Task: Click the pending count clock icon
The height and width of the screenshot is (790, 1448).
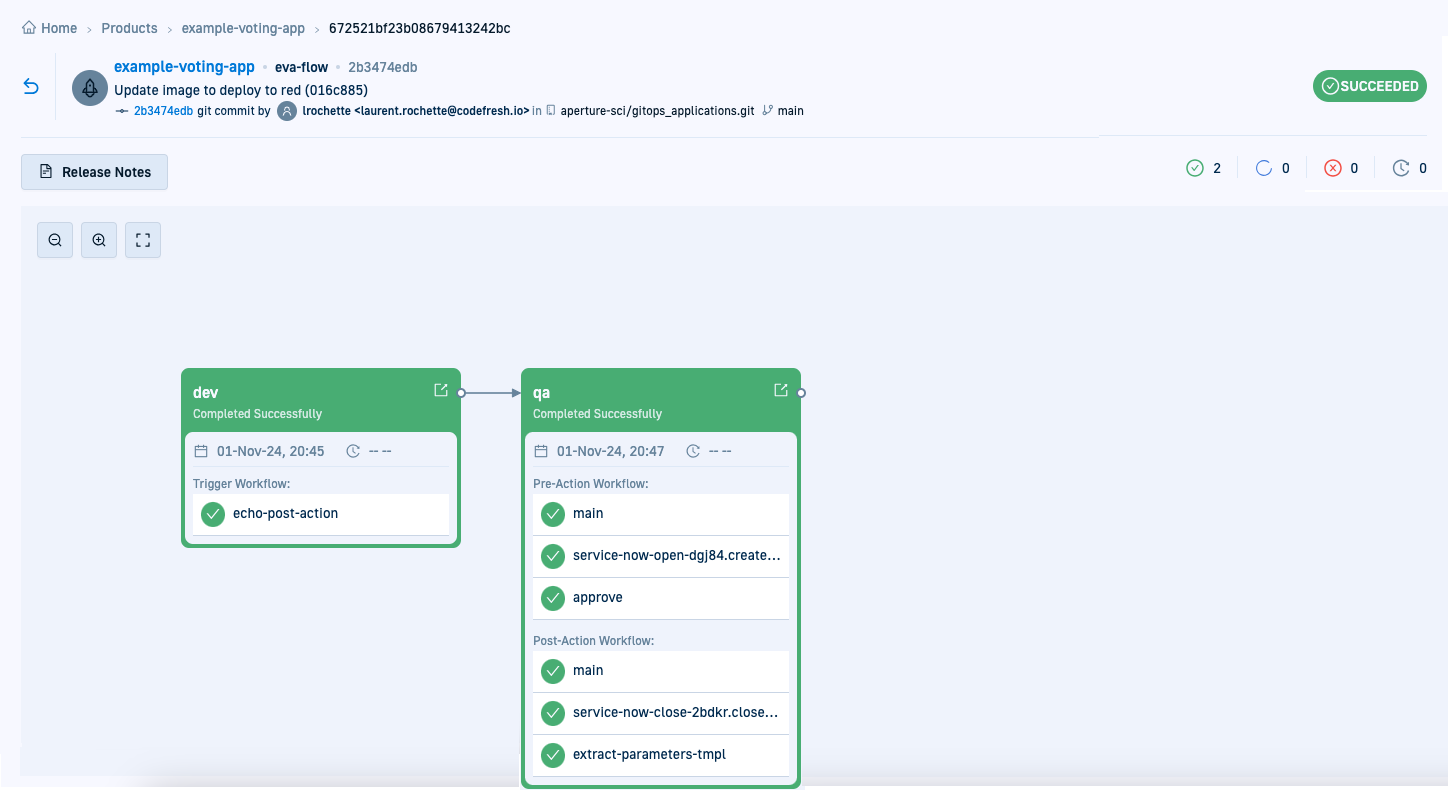Action: (x=1401, y=168)
